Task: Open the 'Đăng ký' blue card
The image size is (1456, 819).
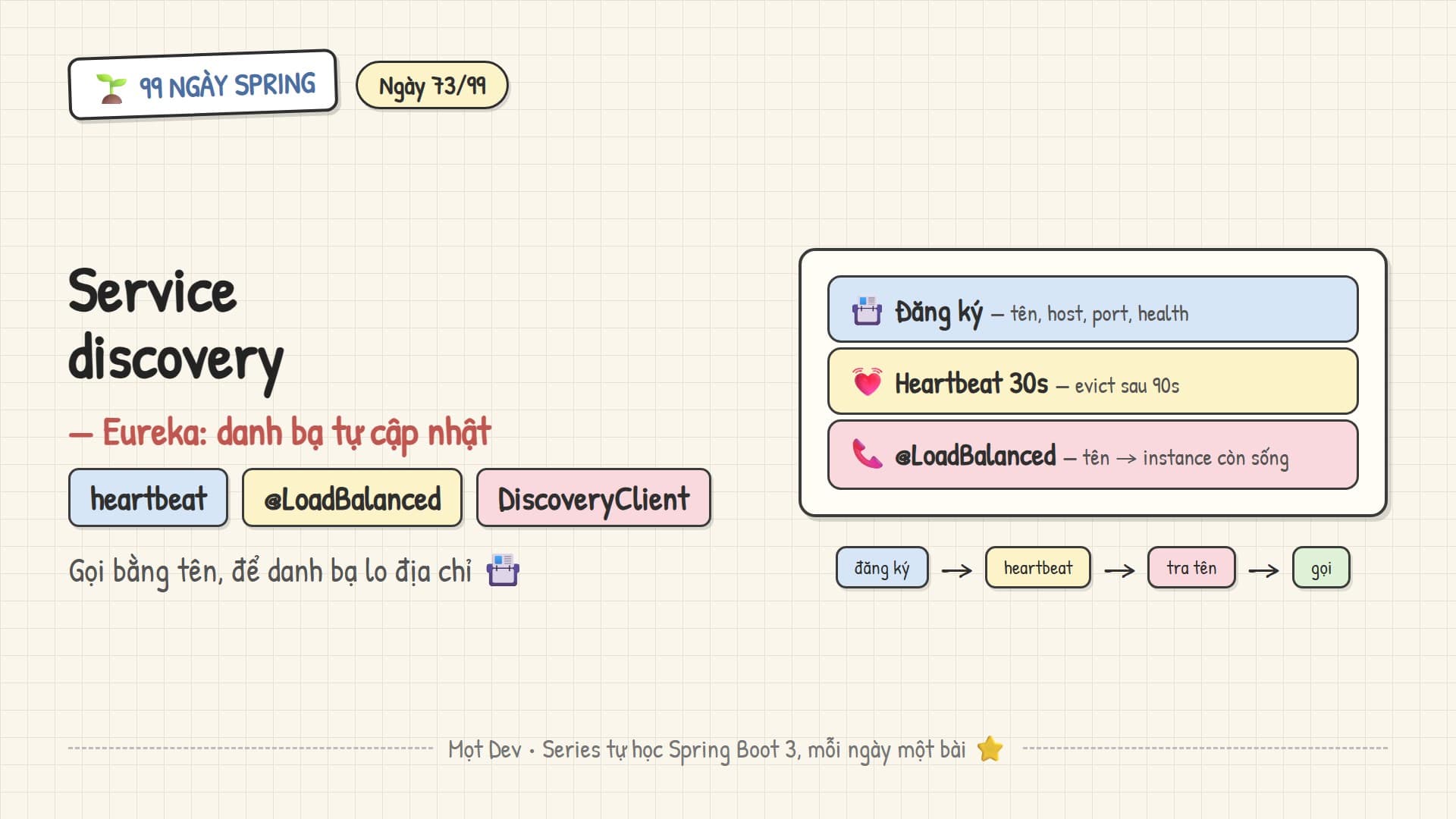Action: pyautogui.click(x=1093, y=309)
